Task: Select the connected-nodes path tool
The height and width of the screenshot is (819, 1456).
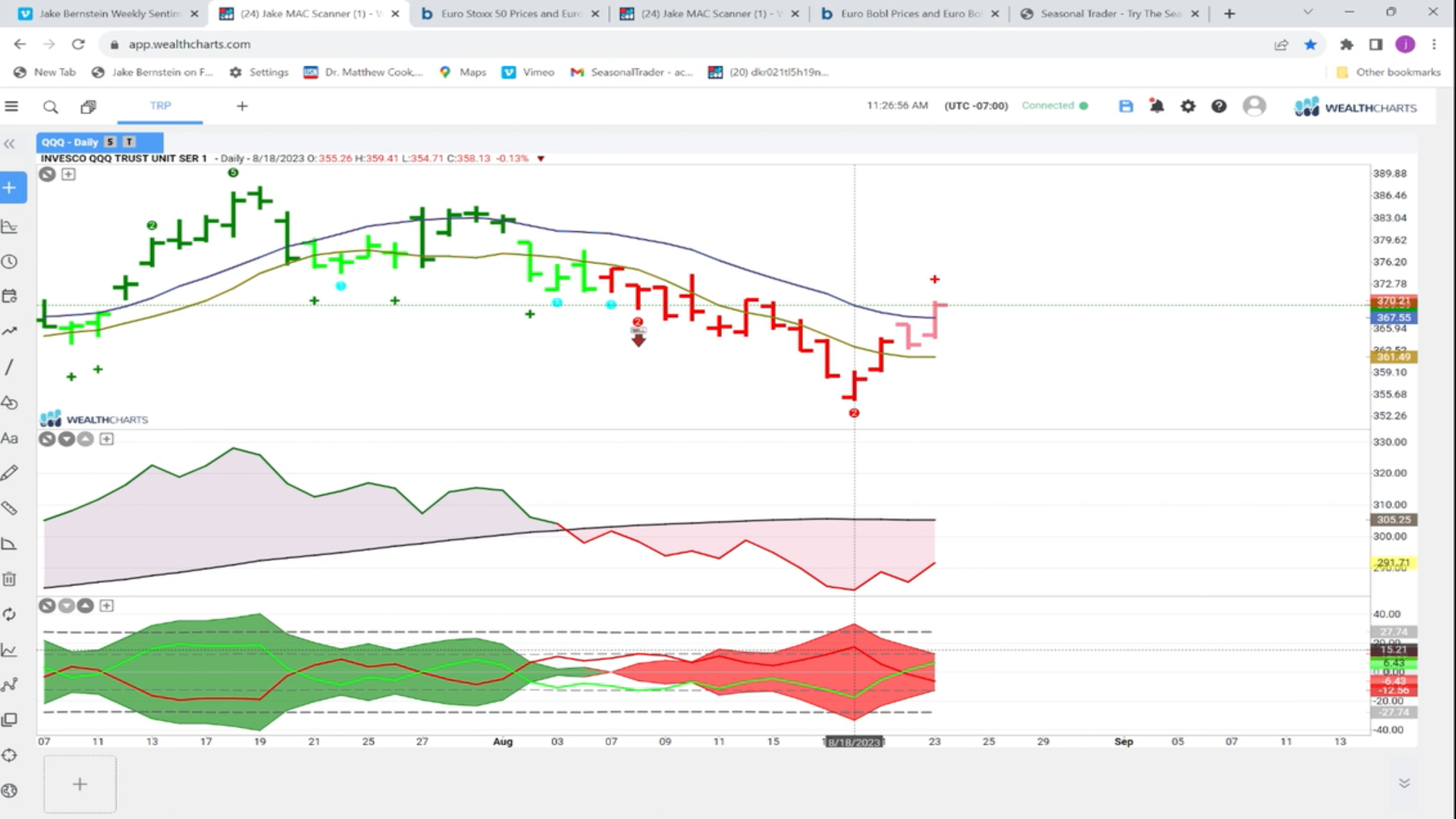Action: pyautogui.click(x=9, y=685)
